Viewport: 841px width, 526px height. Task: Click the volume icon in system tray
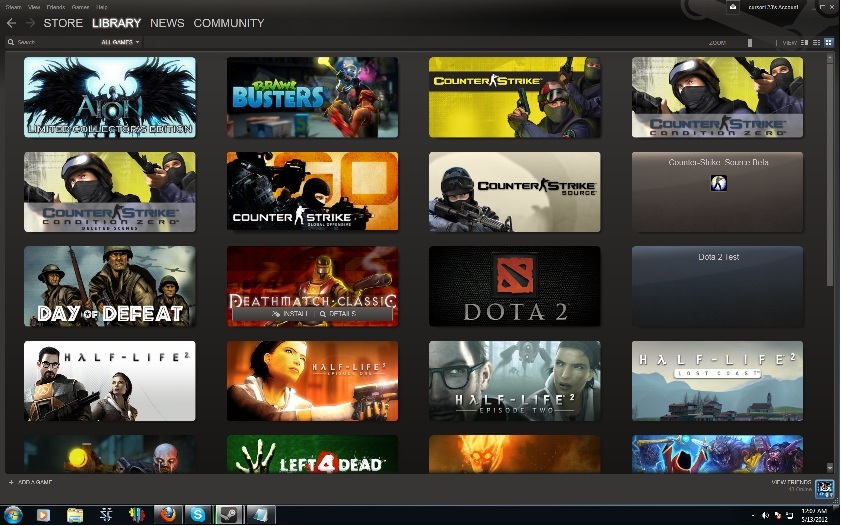coord(765,515)
